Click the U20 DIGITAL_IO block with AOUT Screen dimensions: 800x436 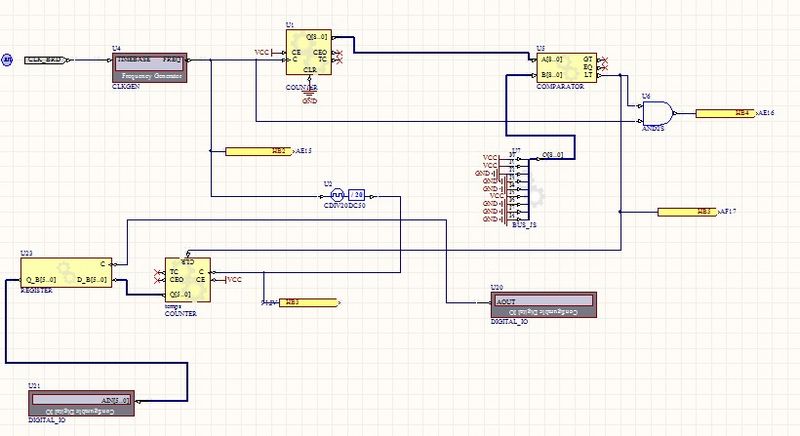542,304
